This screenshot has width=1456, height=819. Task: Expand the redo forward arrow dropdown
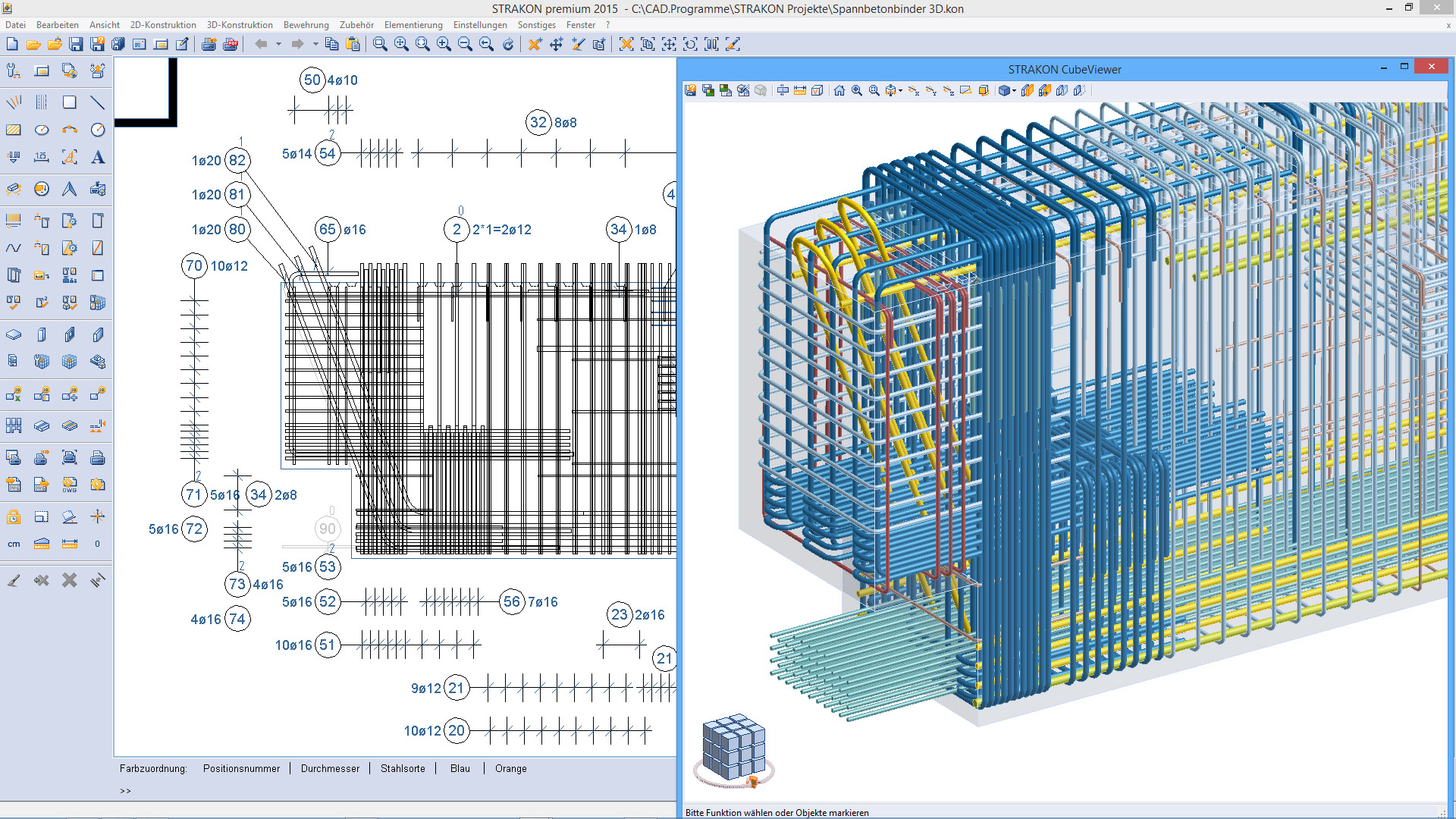[x=315, y=44]
